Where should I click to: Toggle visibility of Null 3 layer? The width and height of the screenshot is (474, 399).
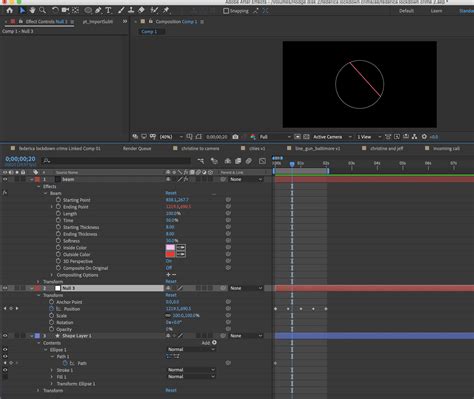(x=5, y=288)
